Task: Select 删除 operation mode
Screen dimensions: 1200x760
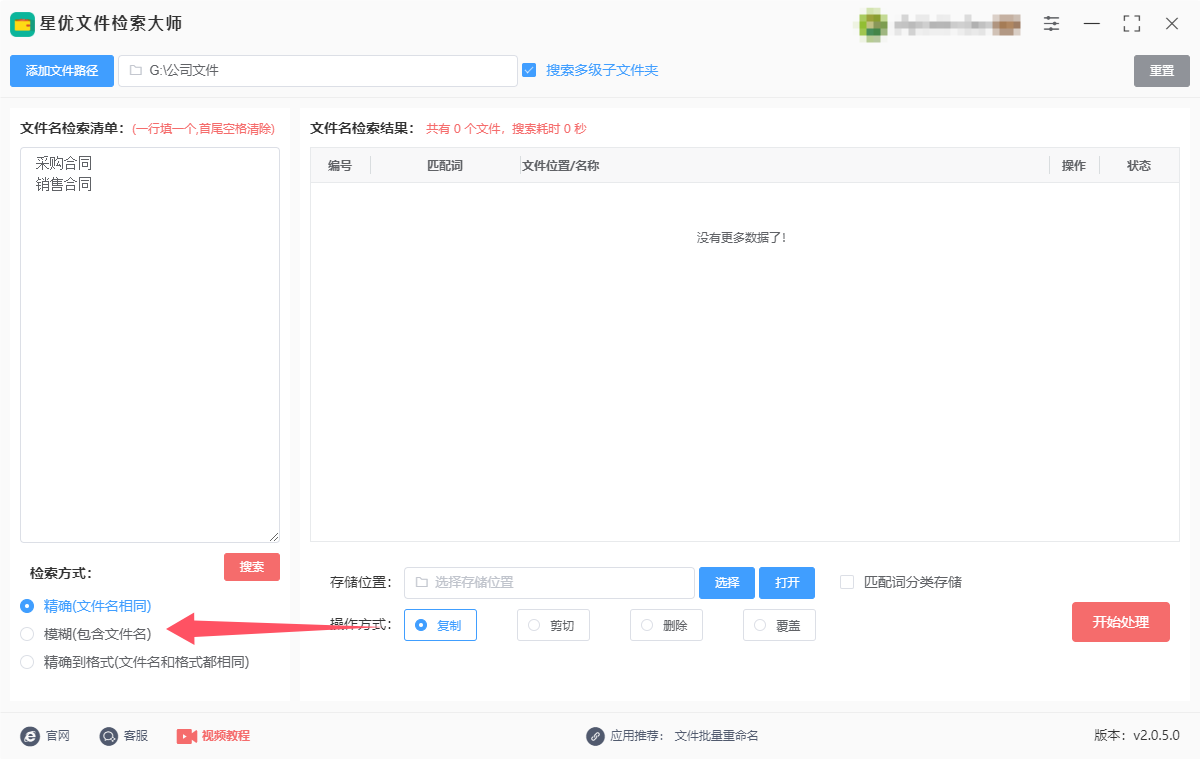Action: tap(666, 625)
